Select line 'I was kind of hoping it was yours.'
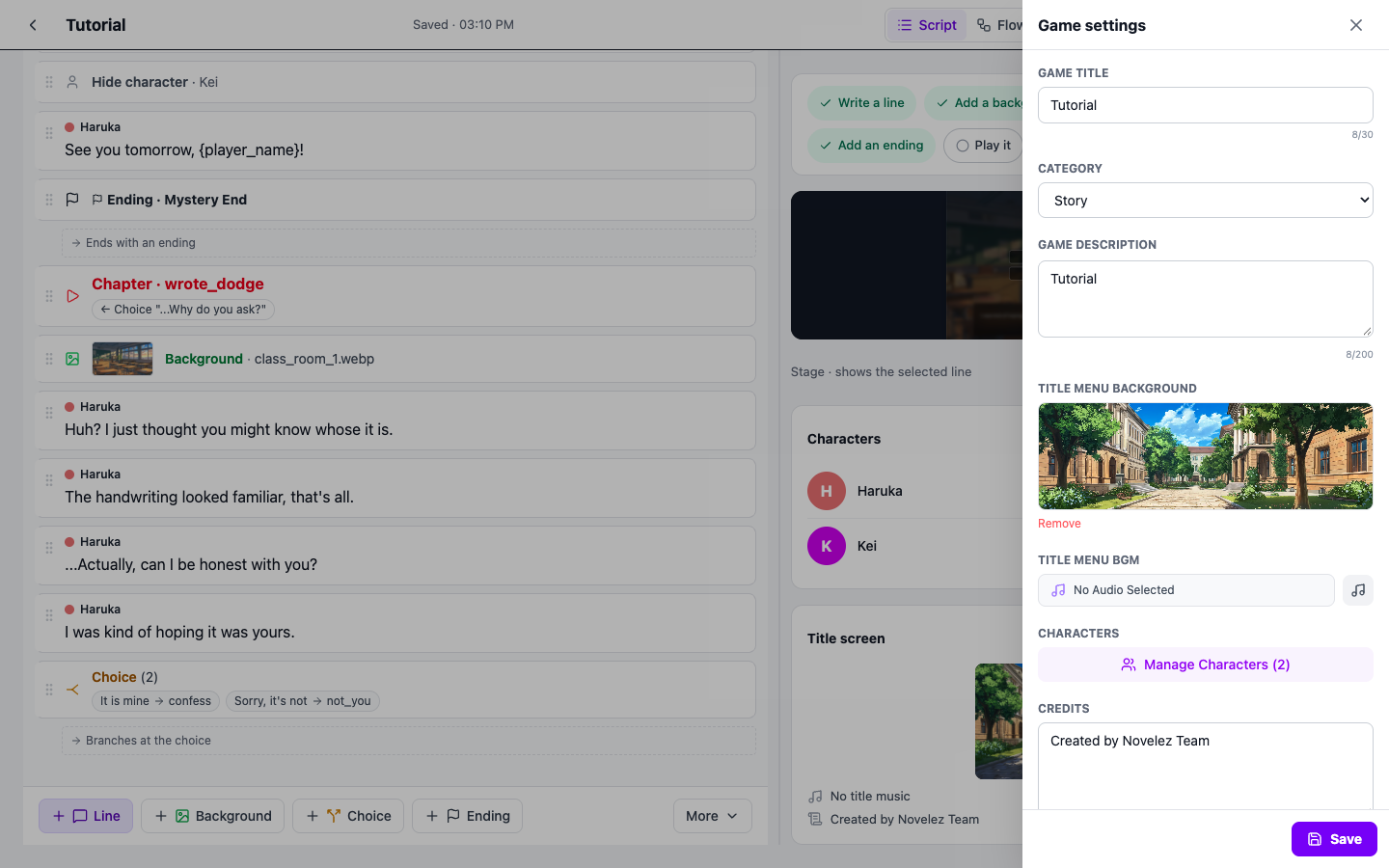 (x=395, y=623)
